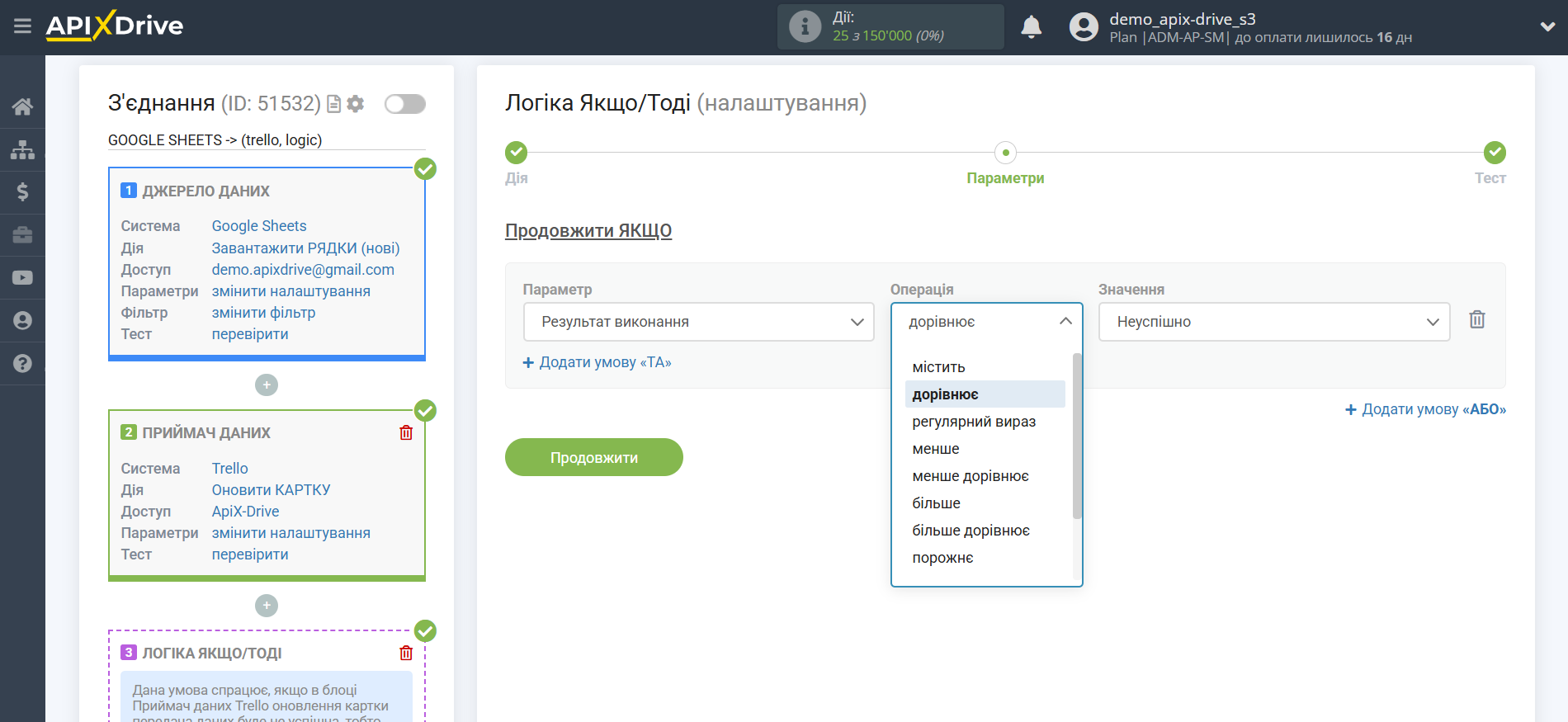1568x722 pixels.
Task: Open the Параметр dropdown Результат виконання
Action: point(698,322)
